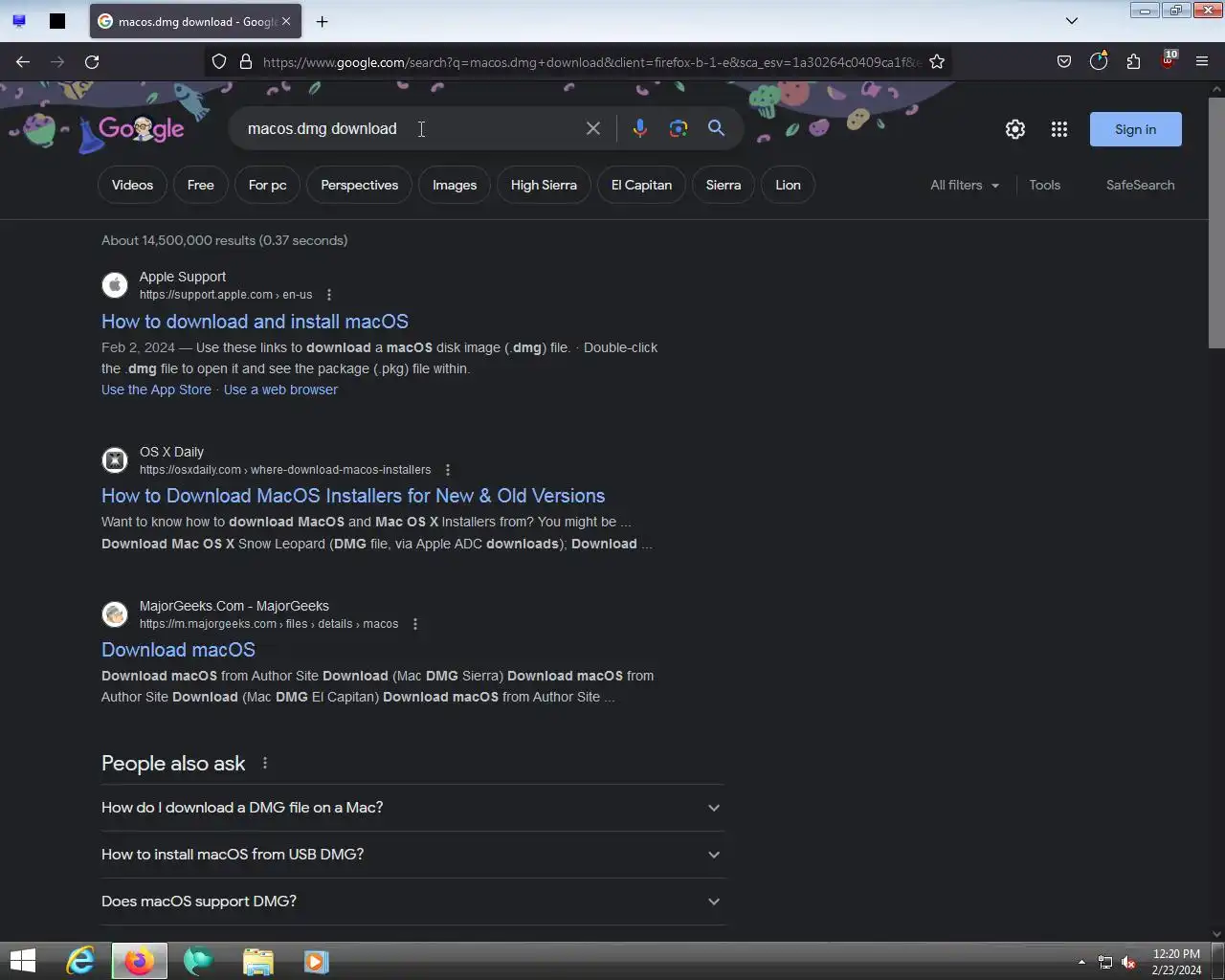Viewport: 1225px width, 980px height.
Task: Bookmark this page with the star icon
Action: point(937,61)
